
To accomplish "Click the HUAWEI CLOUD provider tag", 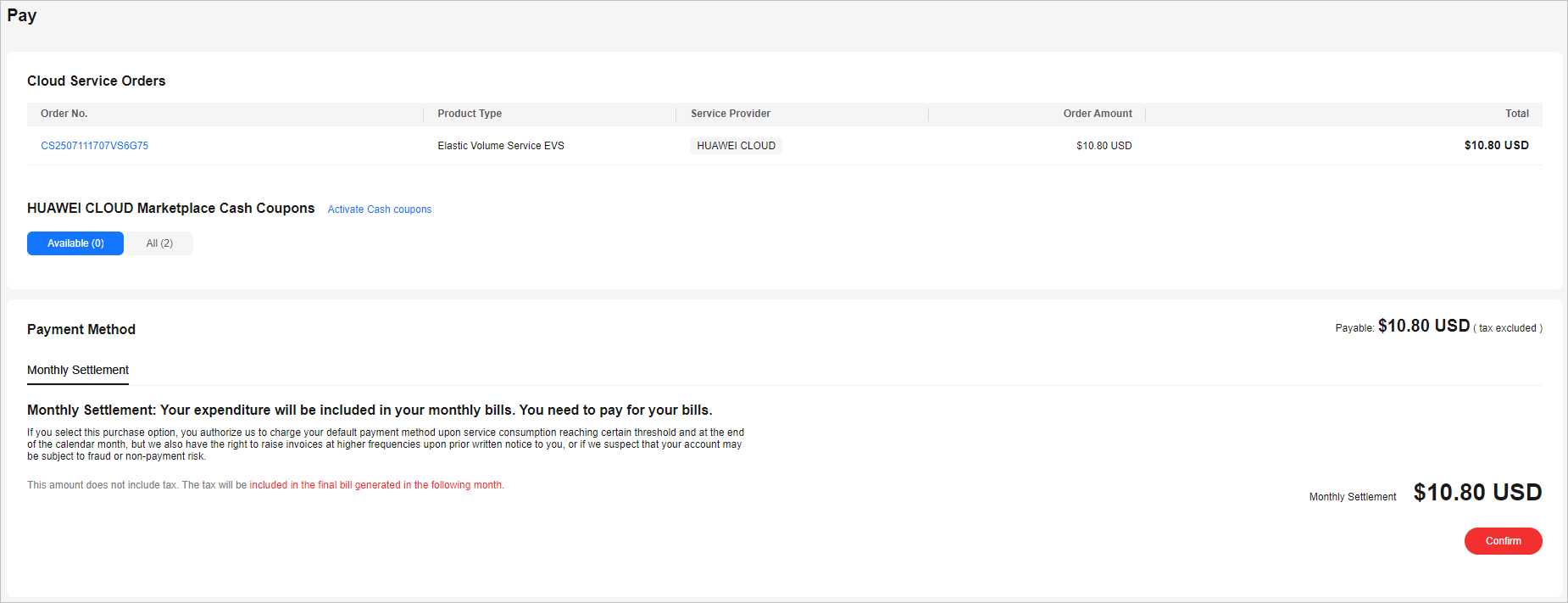I will [736, 146].
